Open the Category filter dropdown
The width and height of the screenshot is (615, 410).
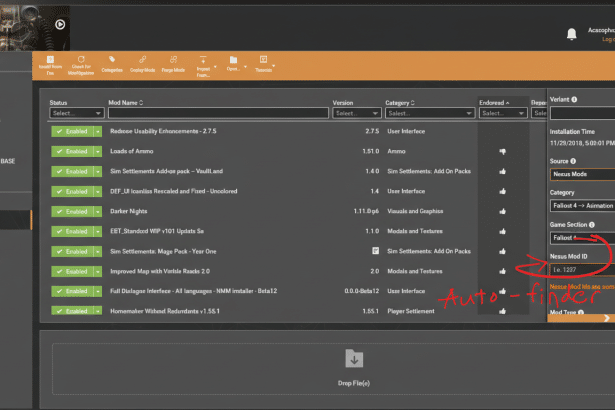click(430, 113)
